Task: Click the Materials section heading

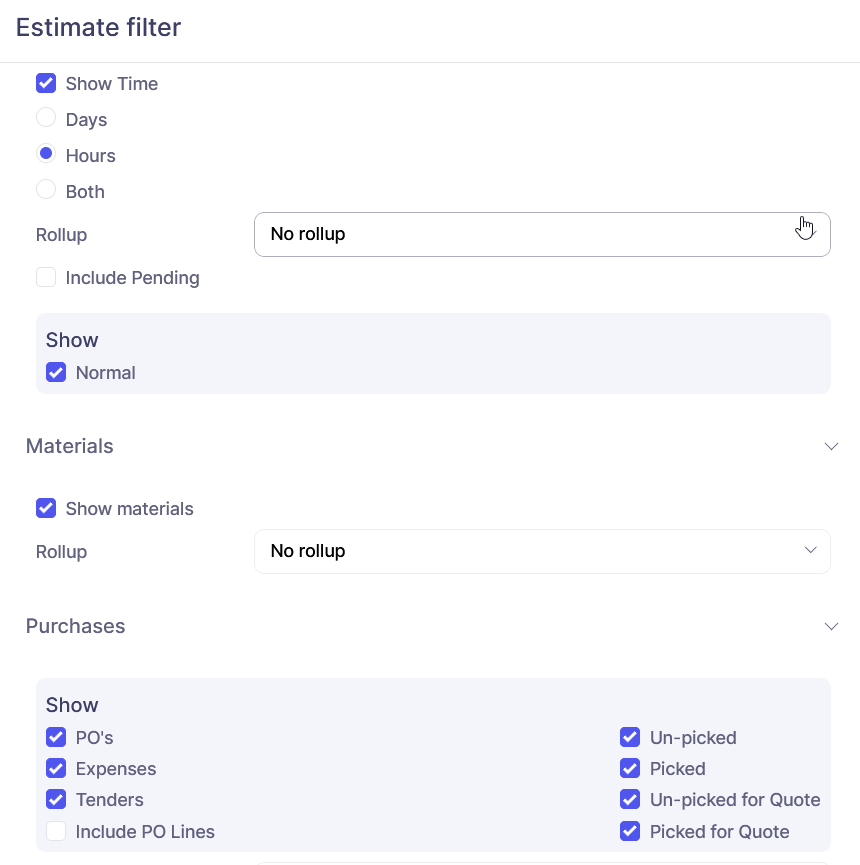Action: 70,446
